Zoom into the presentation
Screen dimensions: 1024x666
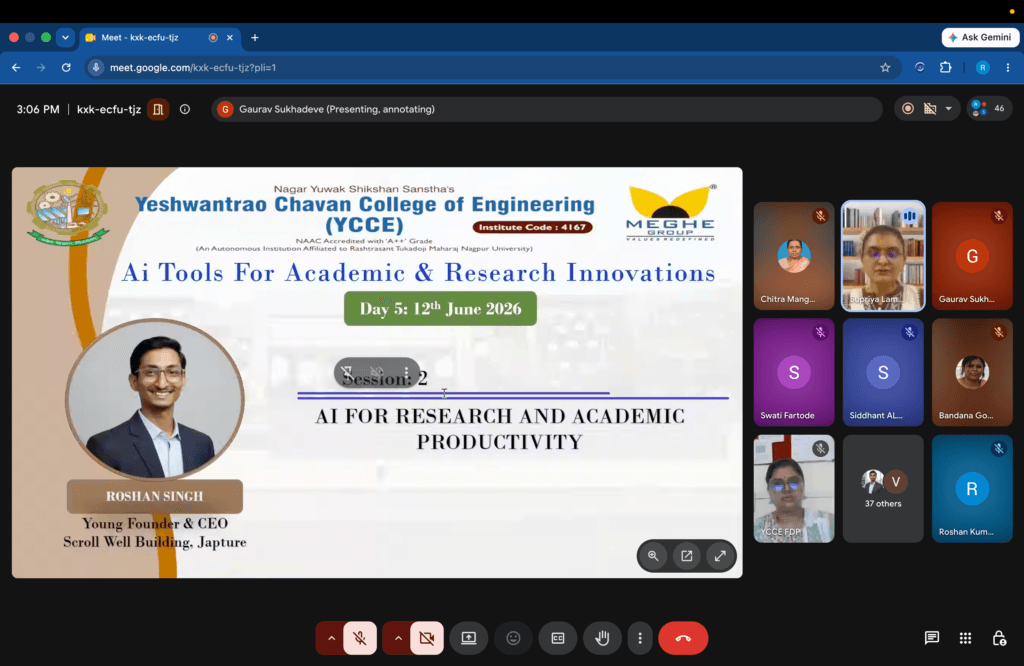(653, 556)
